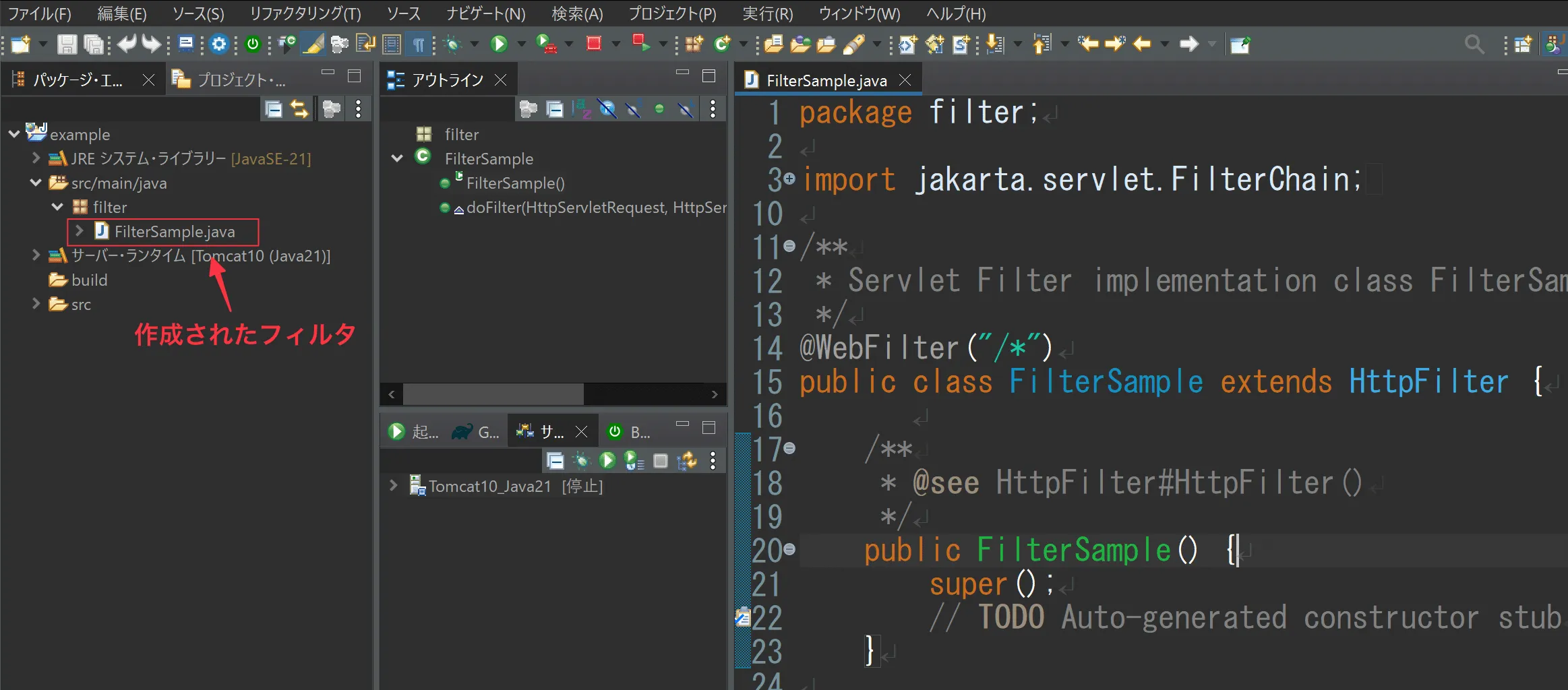The image size is (1568, 690).
Task: Click the Save All toolbar icon
Action: point(94,44)
